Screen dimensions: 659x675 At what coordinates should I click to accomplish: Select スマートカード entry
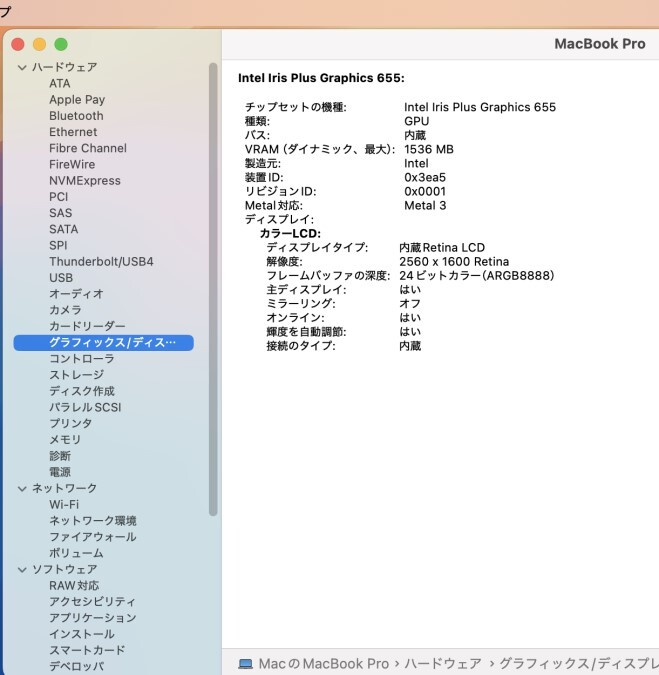(x=87, y=650)
